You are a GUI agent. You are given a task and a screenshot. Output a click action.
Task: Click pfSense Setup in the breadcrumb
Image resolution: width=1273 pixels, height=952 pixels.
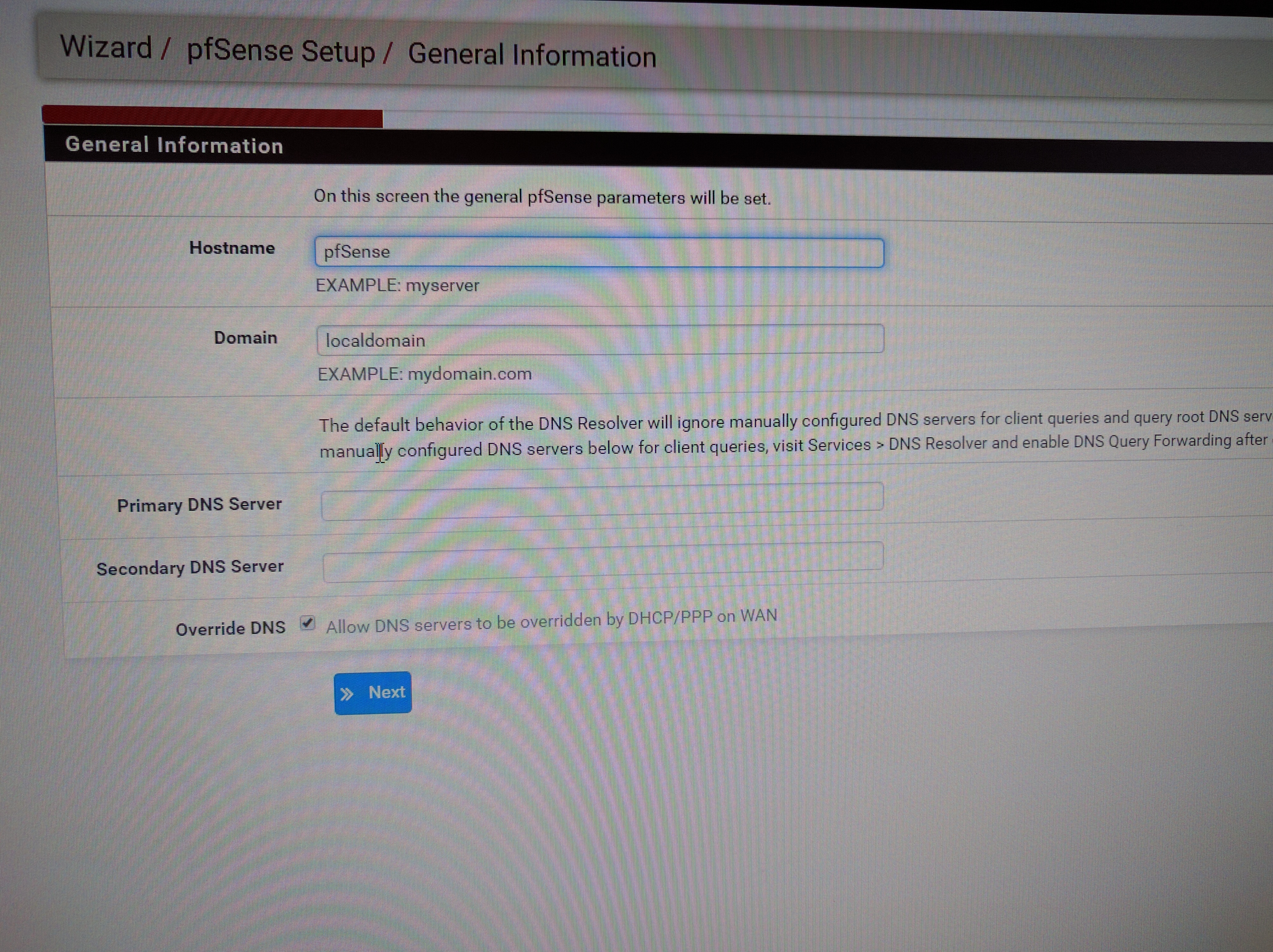pos(281,51)
